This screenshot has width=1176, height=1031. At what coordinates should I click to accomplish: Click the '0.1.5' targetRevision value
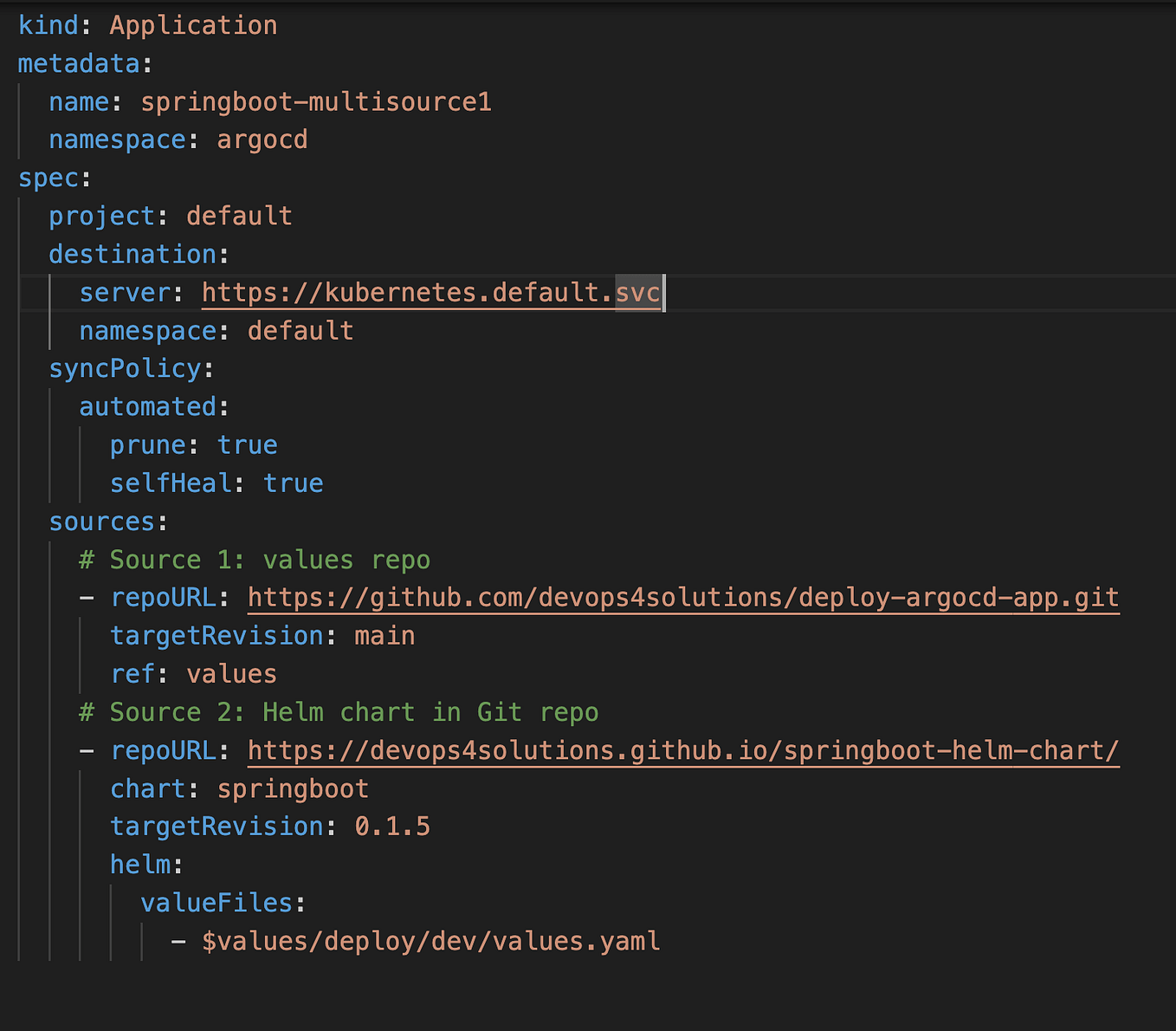click(392, 827)
